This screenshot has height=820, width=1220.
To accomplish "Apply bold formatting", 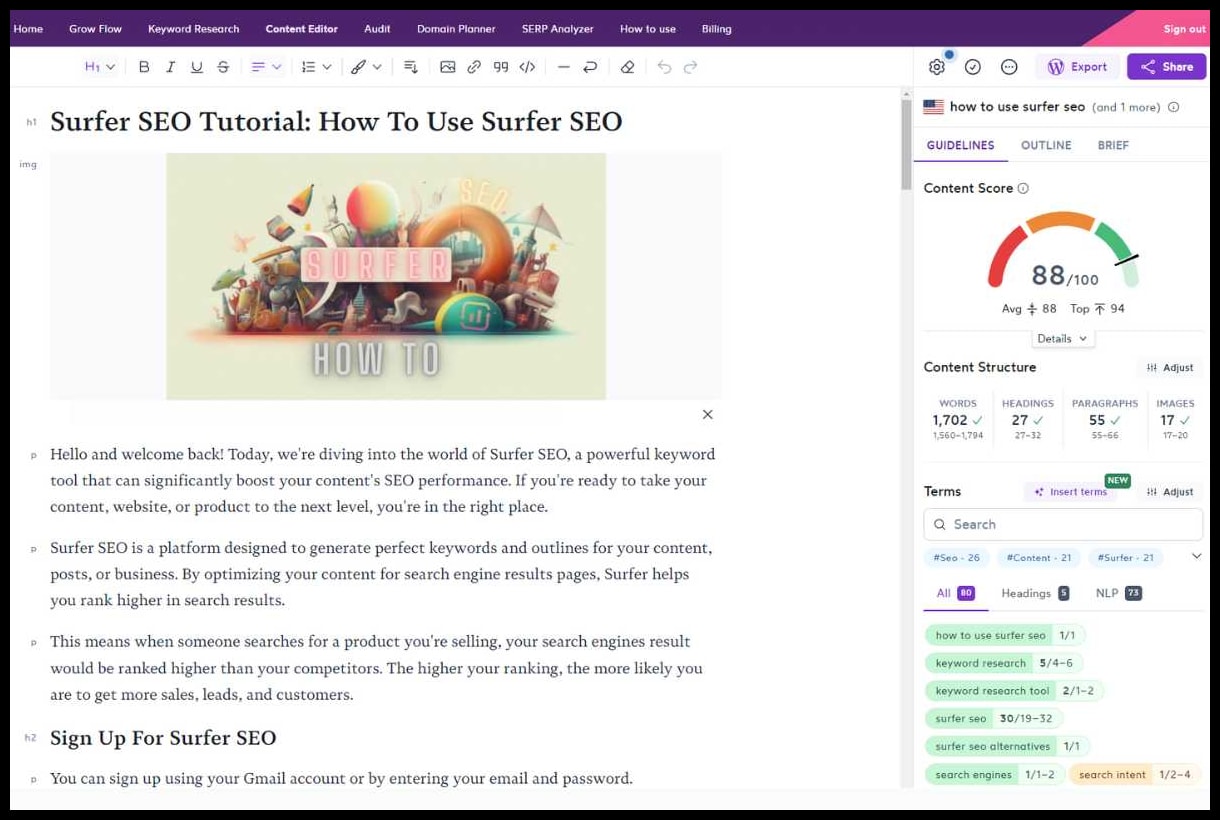I will 144,67.
